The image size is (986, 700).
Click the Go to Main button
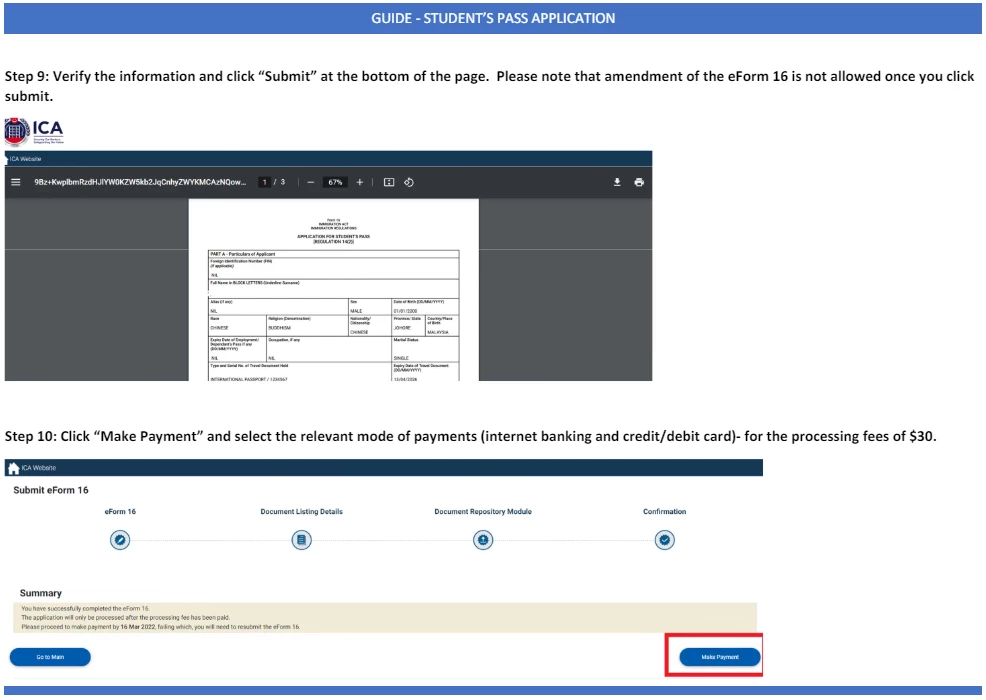click(50, 657)
